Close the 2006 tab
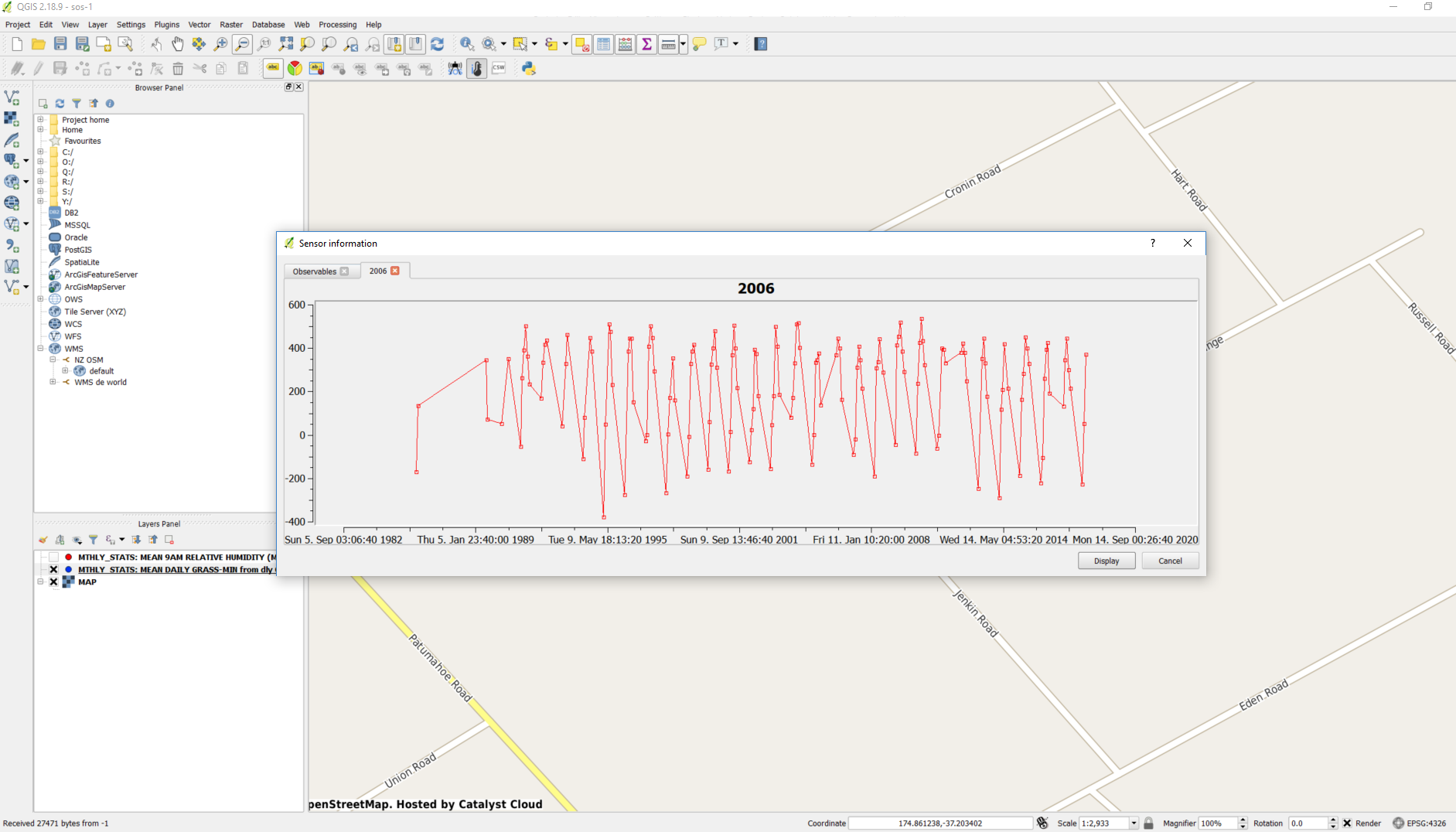The image size is (1456, 832). (395, 271)
